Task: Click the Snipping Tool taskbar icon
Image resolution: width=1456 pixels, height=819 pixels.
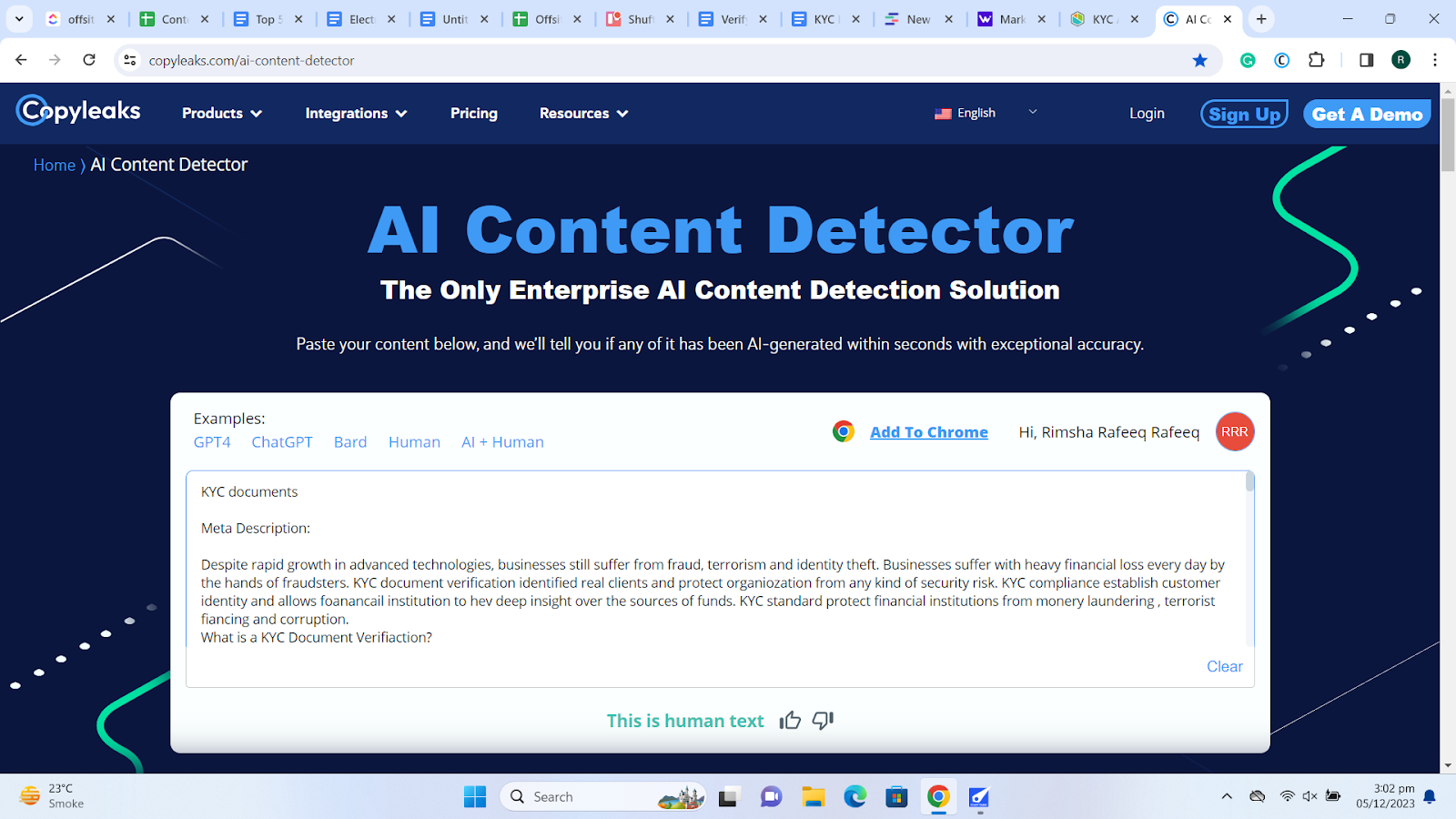Action: (x=979, y=796)
